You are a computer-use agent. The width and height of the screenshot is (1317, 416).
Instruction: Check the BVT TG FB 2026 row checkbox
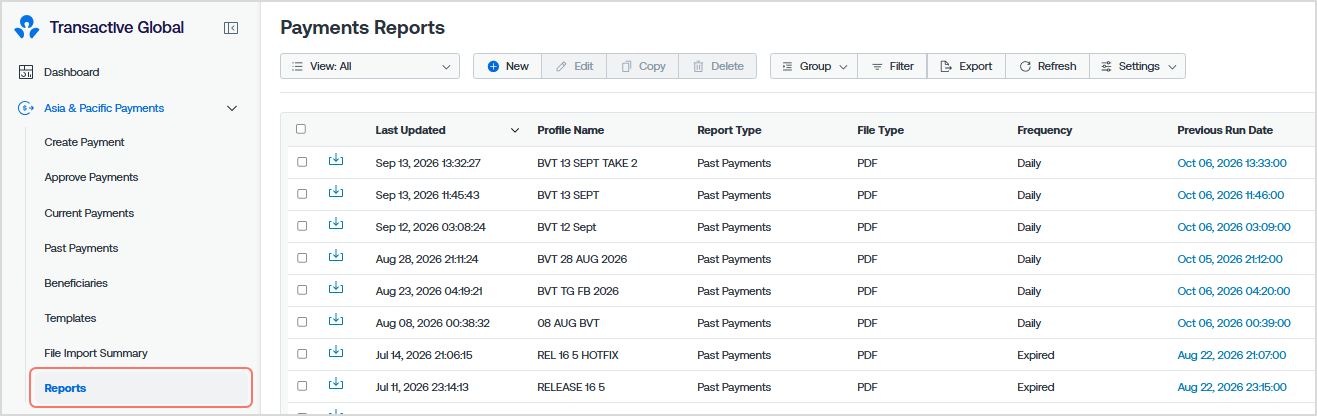coord(302,290)
